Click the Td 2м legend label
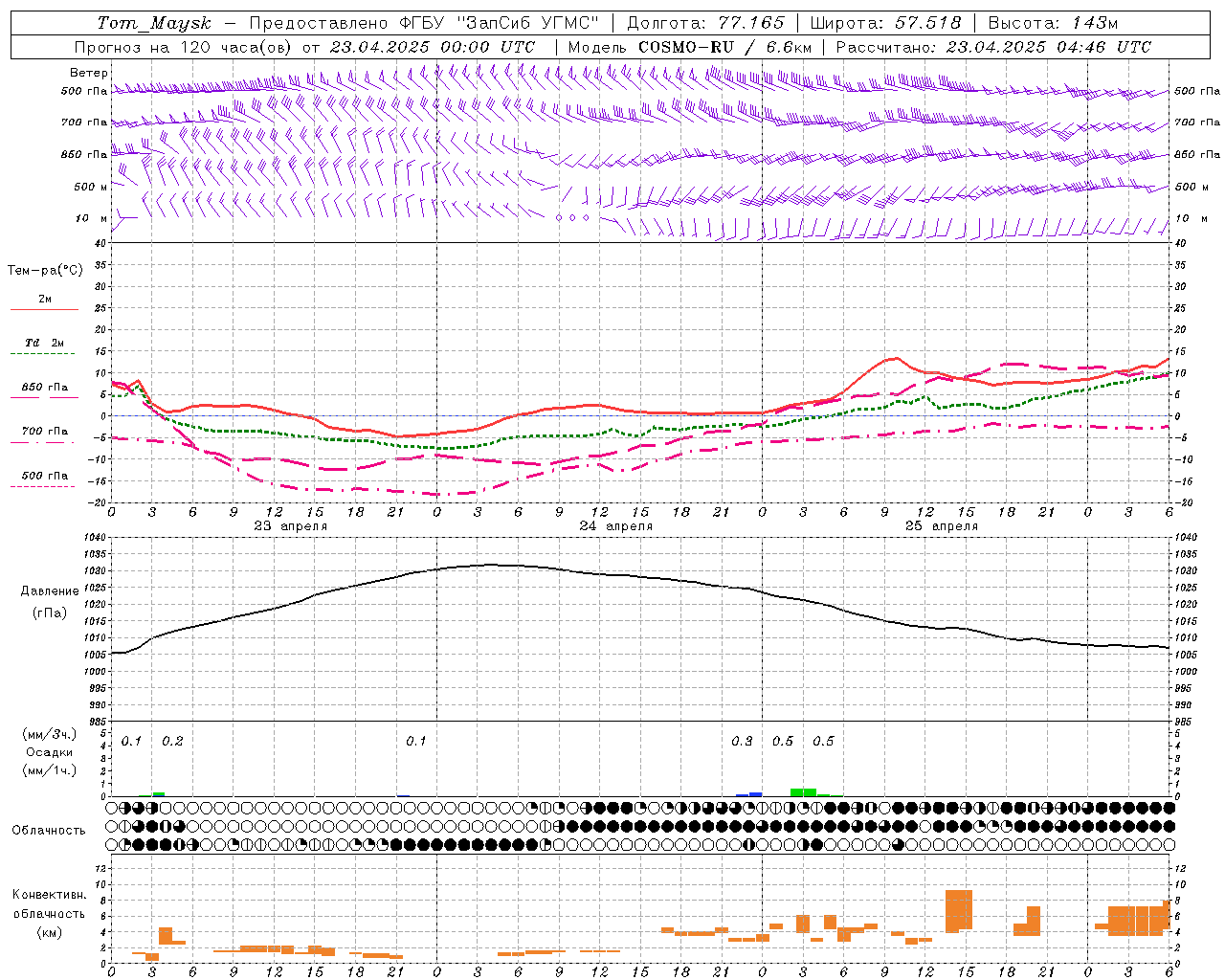This screenshot has height=980, width=1225. [x=45, y=343]
